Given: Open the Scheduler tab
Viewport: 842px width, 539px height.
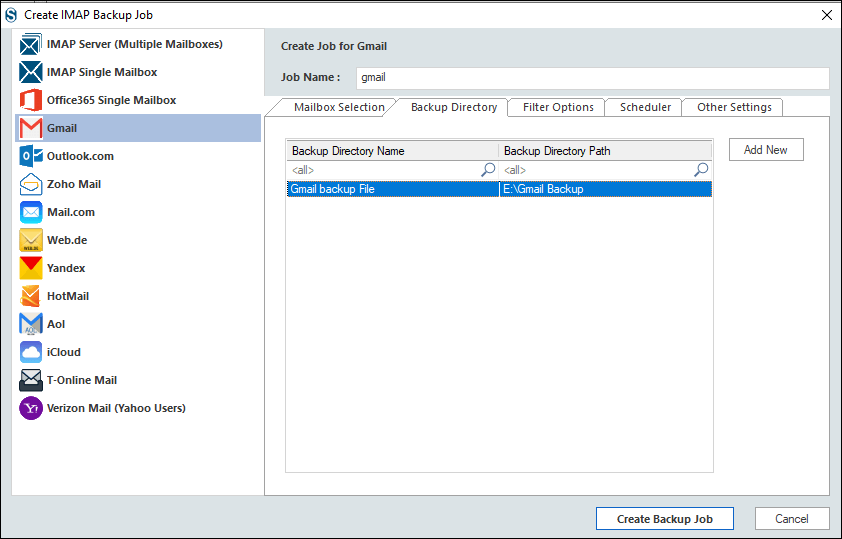Looking at the screenshot, I should pos(645,107).
